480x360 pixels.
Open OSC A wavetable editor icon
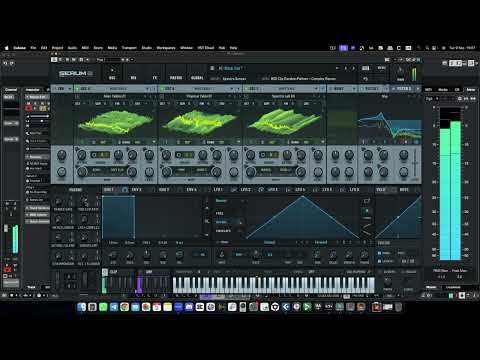[77, 96]
